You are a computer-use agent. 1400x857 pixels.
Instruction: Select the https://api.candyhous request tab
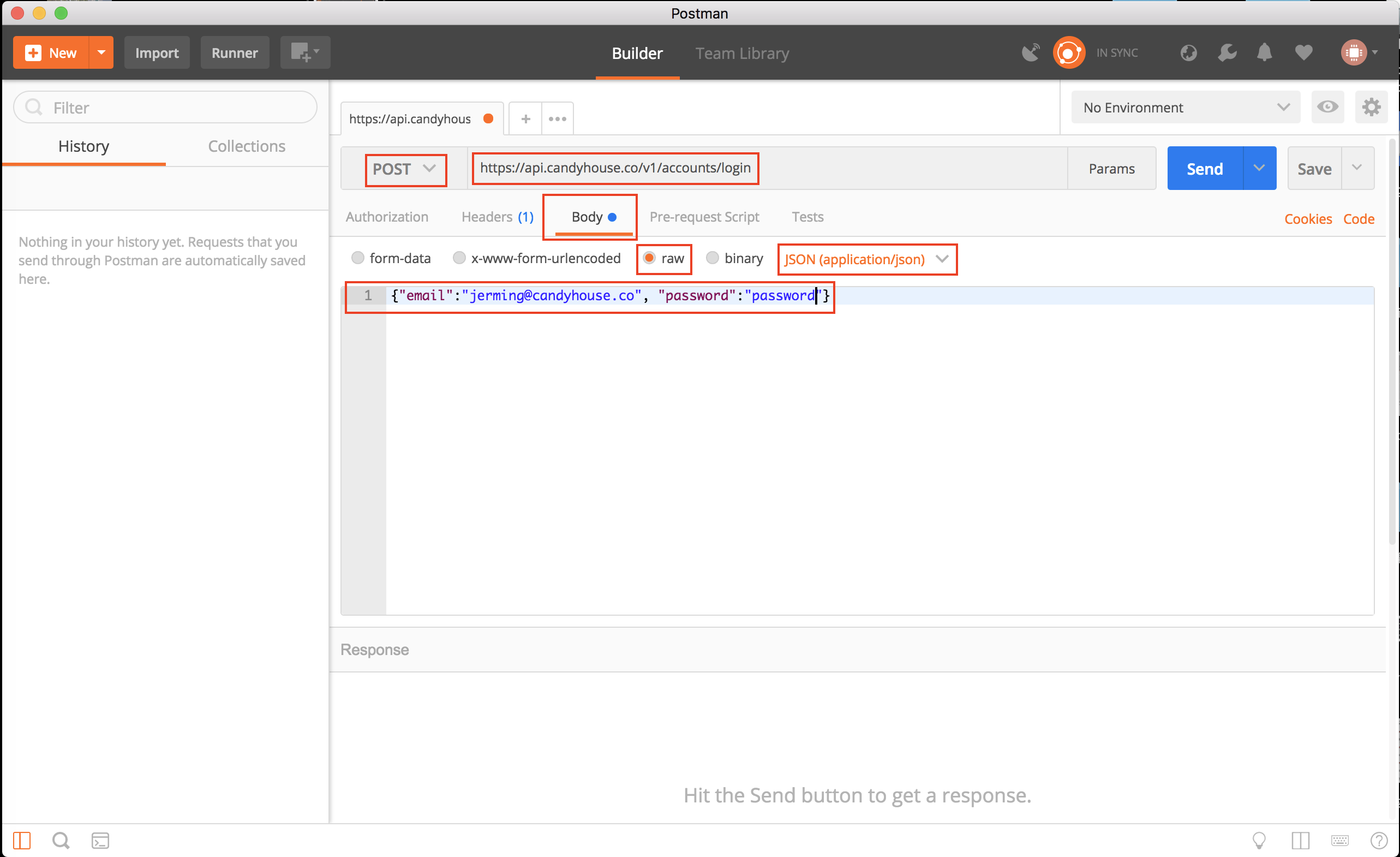[421, 119]
